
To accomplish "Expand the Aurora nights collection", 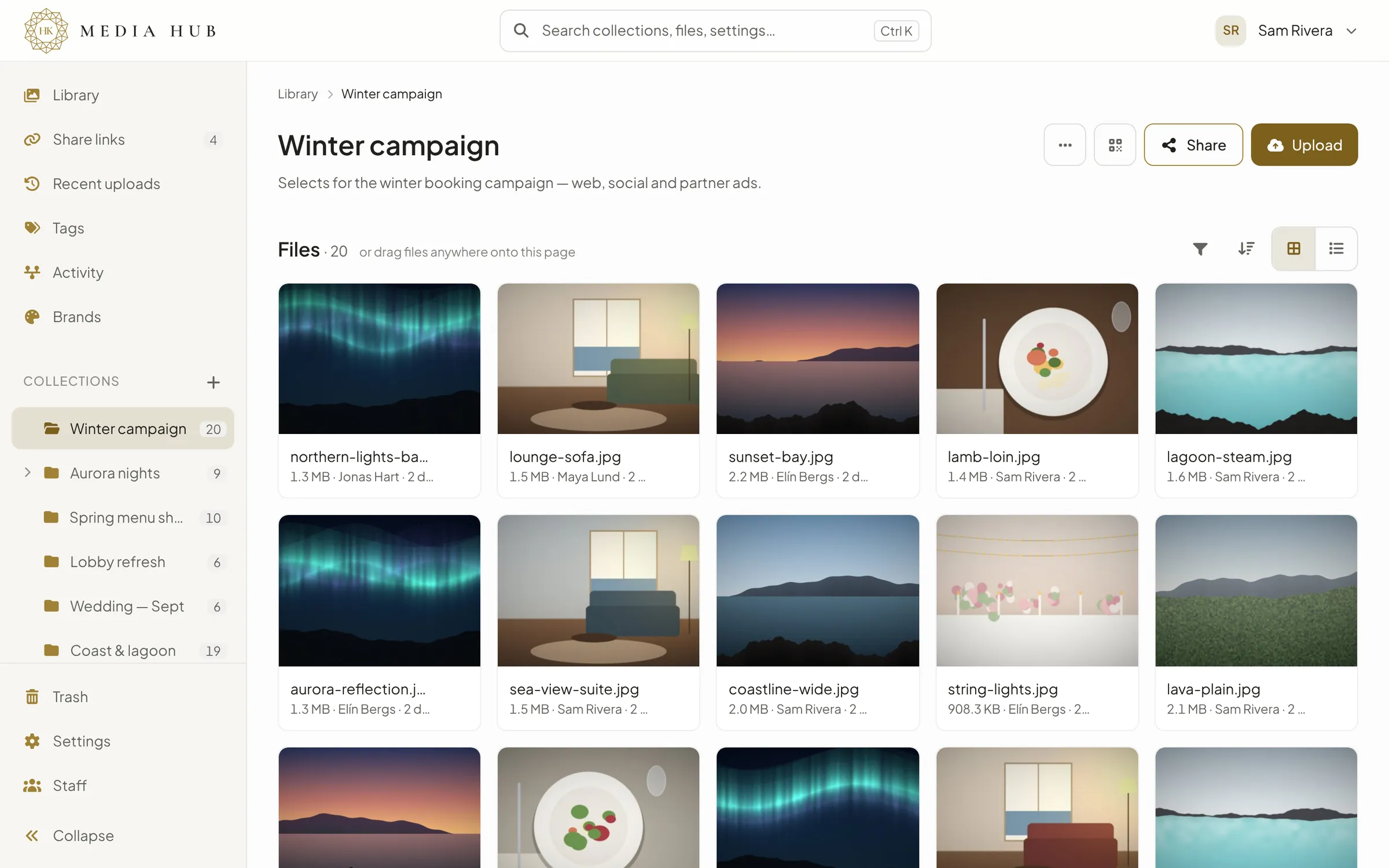I will (27, 473).
